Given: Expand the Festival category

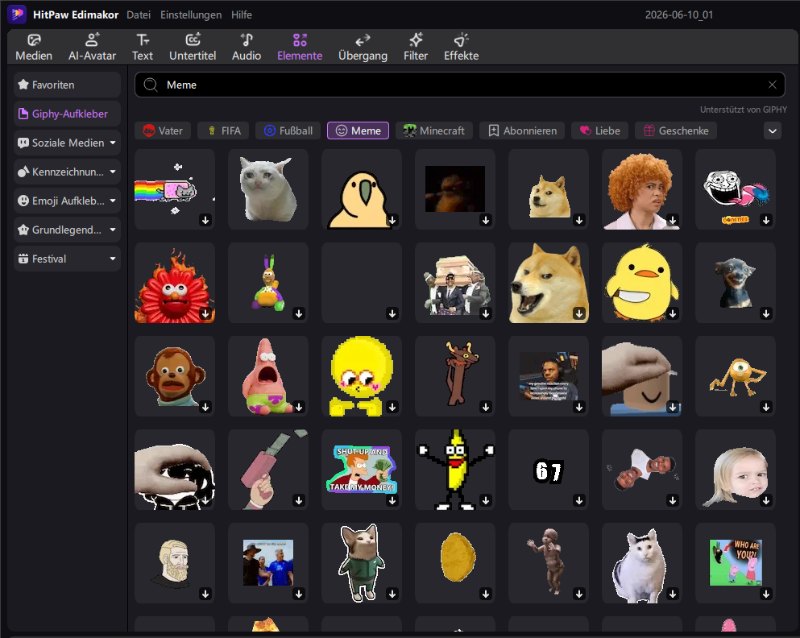Looking at the screenshot, I should click(67, 259).
